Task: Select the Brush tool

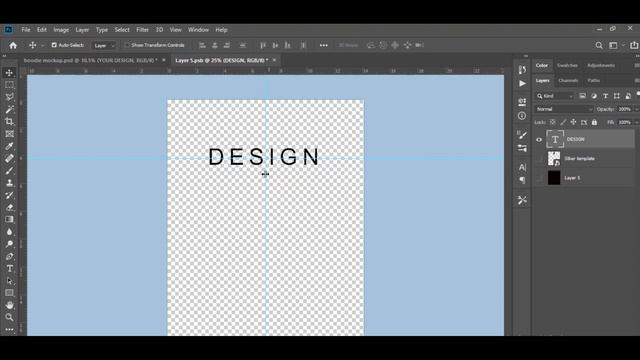Action: point(9,171)
